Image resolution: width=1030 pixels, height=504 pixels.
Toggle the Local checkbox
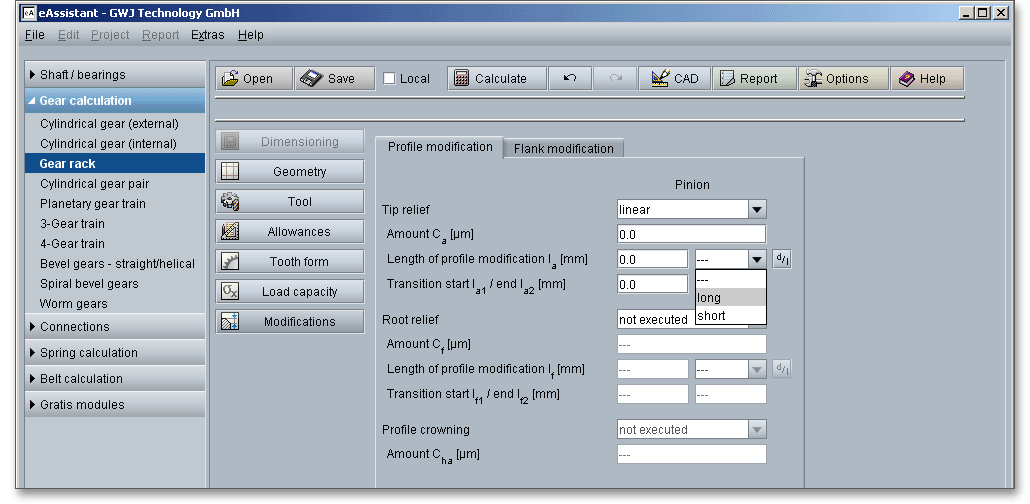pos(390,79)
